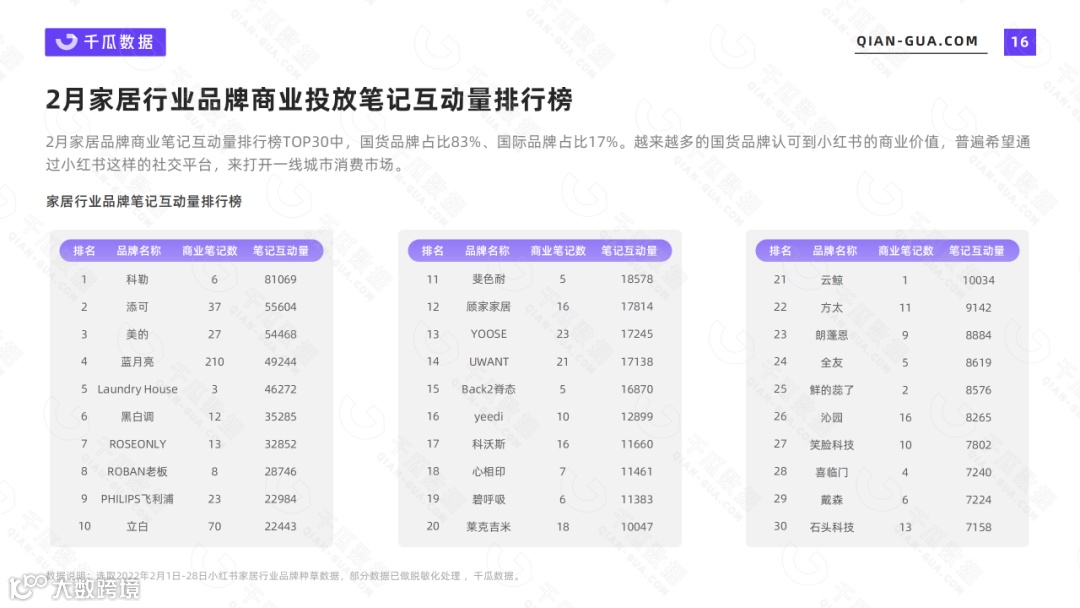Click the 全友 brand cell

[831, 362]
